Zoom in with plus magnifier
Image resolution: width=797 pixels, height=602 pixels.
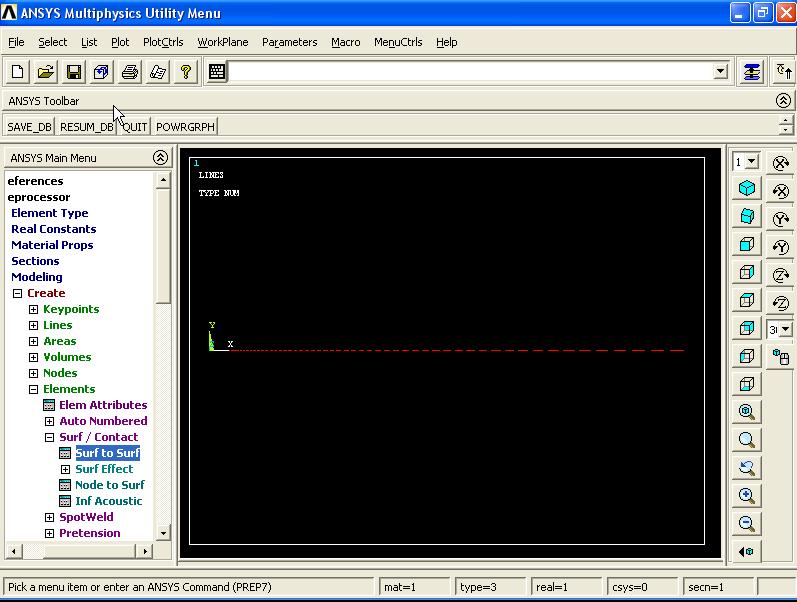[747, 495]
